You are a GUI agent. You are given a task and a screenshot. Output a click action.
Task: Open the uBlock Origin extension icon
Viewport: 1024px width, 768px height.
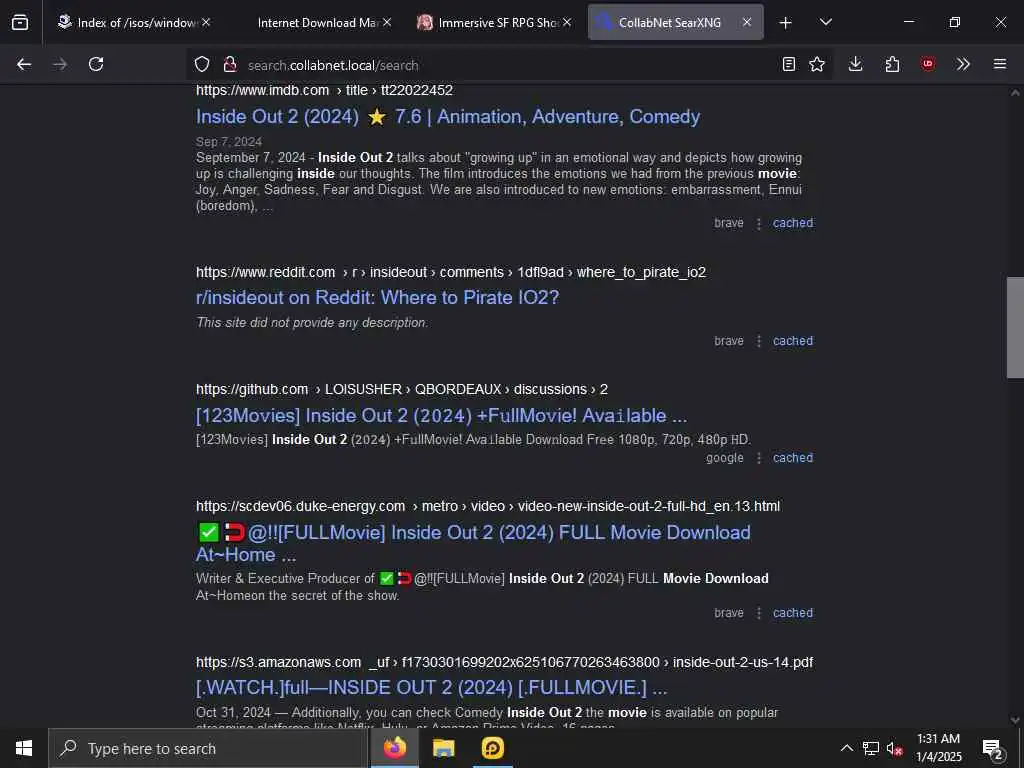coord(928,64)
